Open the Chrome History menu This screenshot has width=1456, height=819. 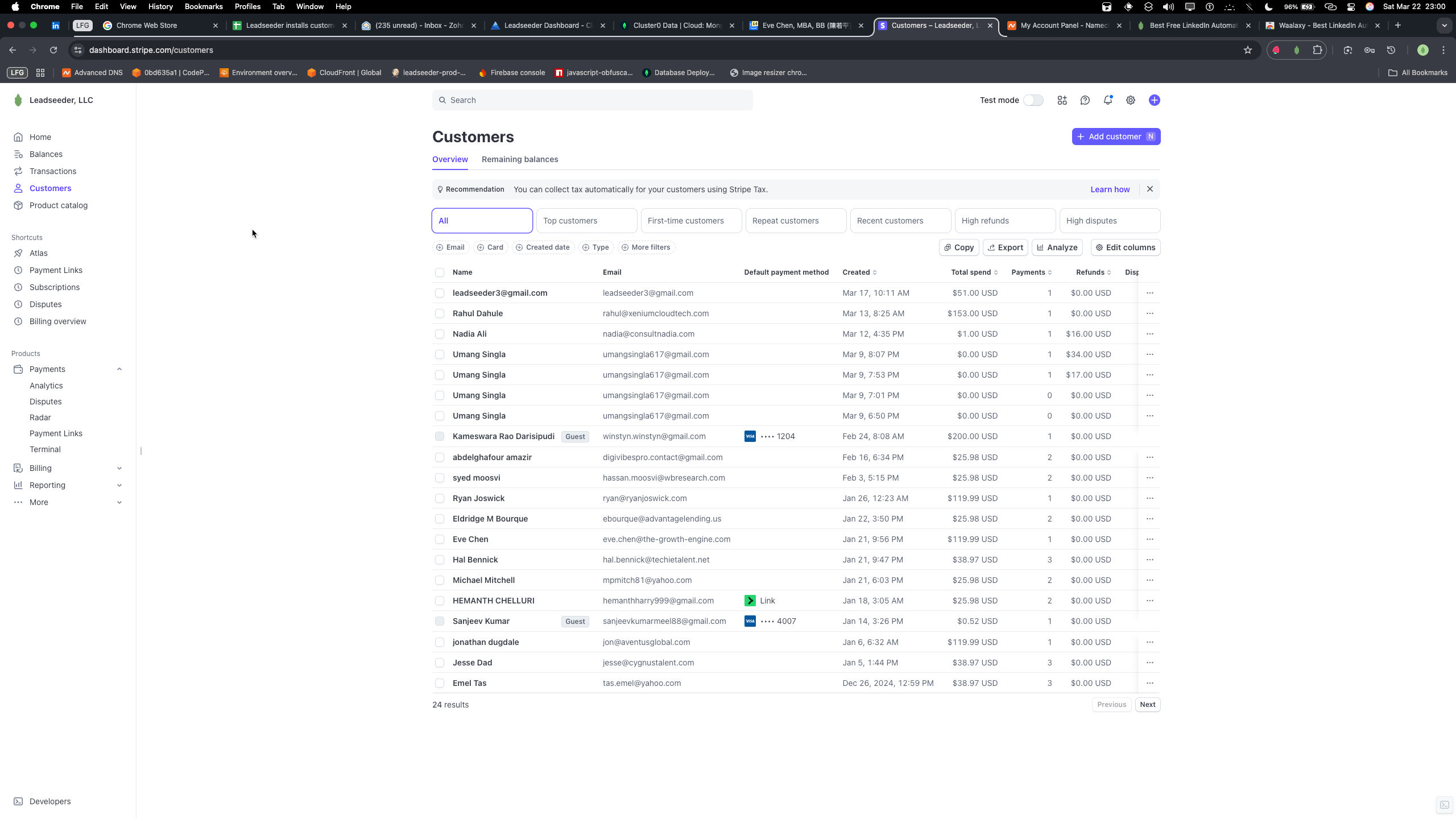point(160,7)
